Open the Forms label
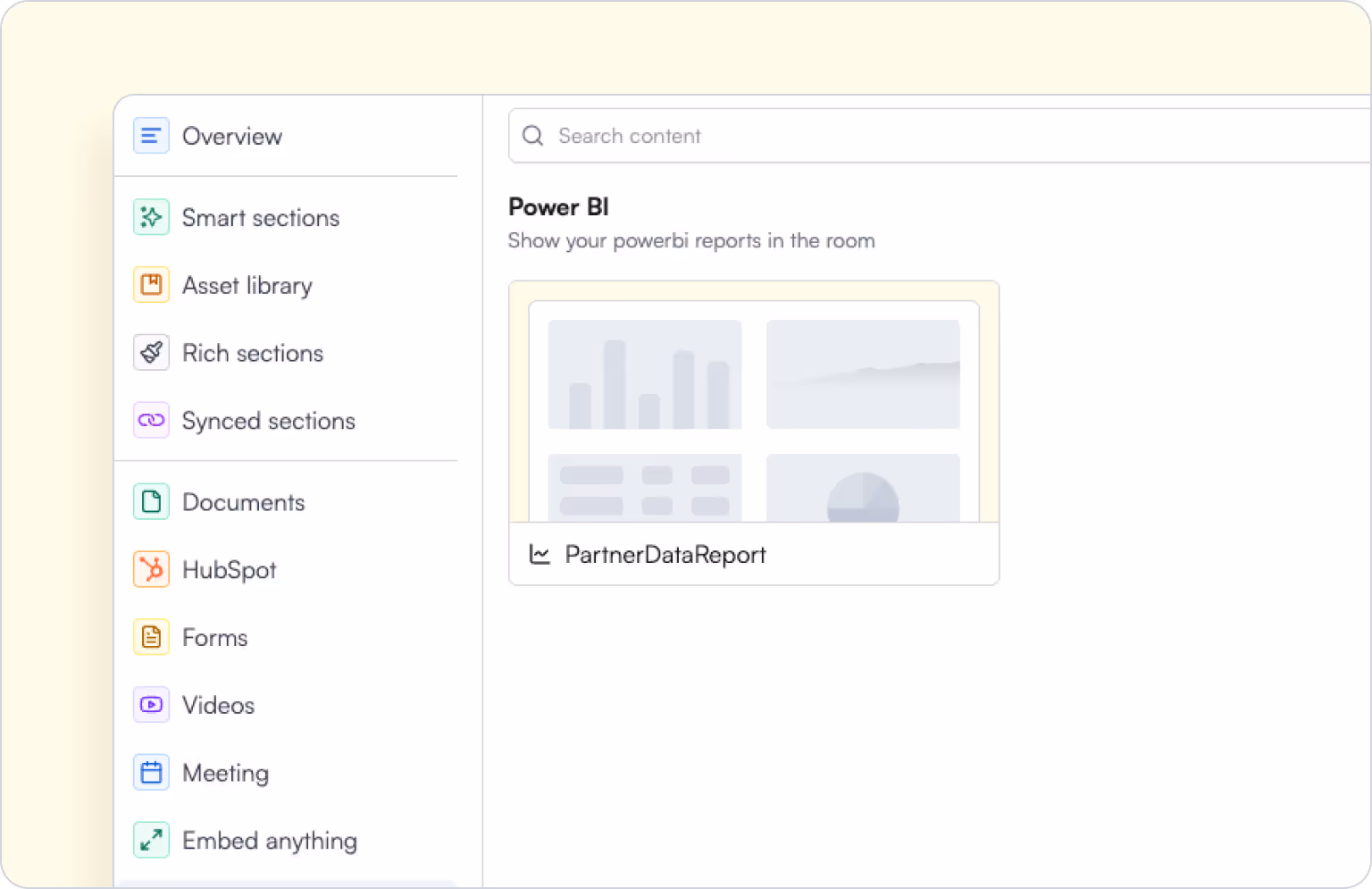Viewport: 1372px width, 889px height. (215, 637)
